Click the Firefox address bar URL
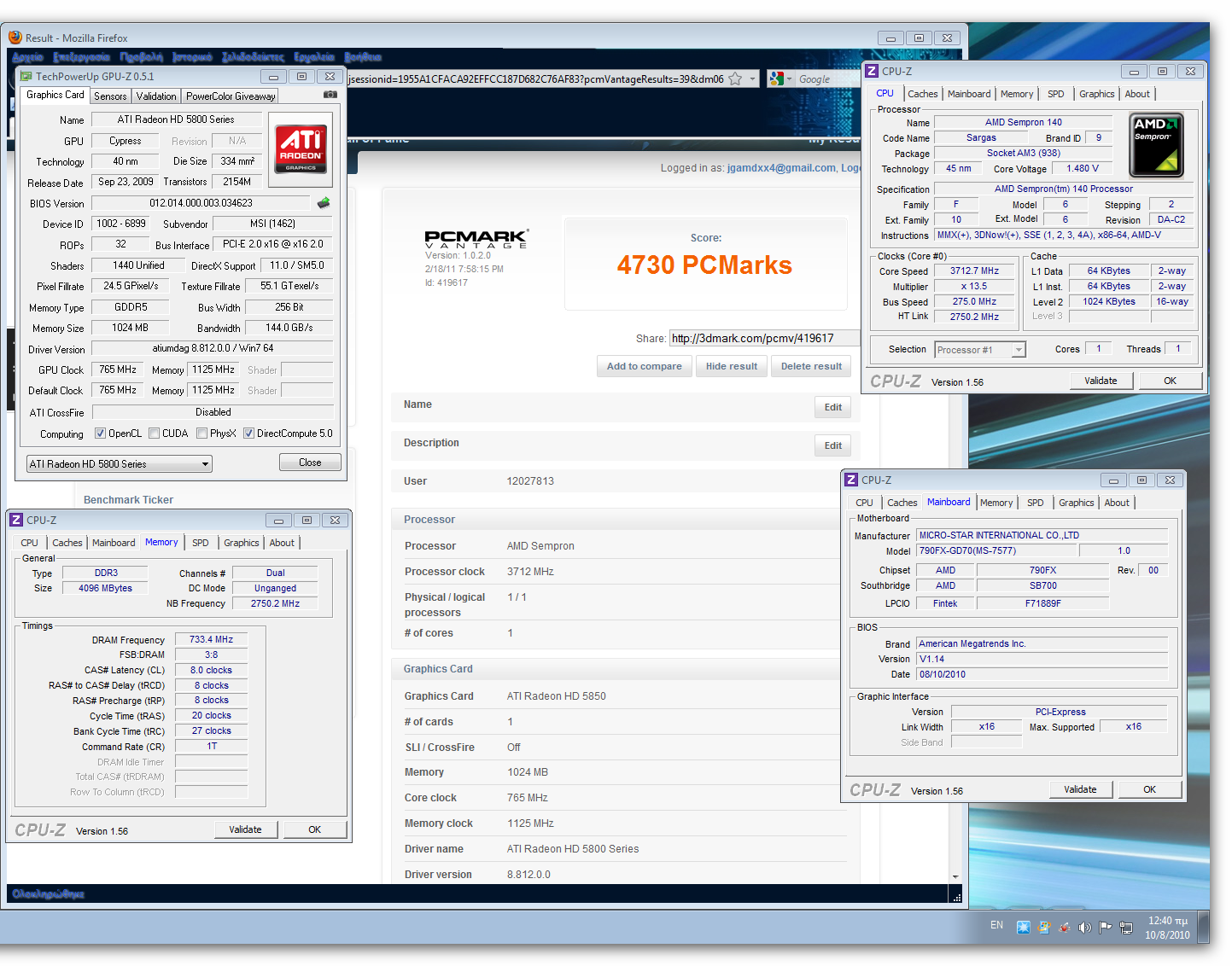Viewport: 1232px width, 966px height. 536,79
